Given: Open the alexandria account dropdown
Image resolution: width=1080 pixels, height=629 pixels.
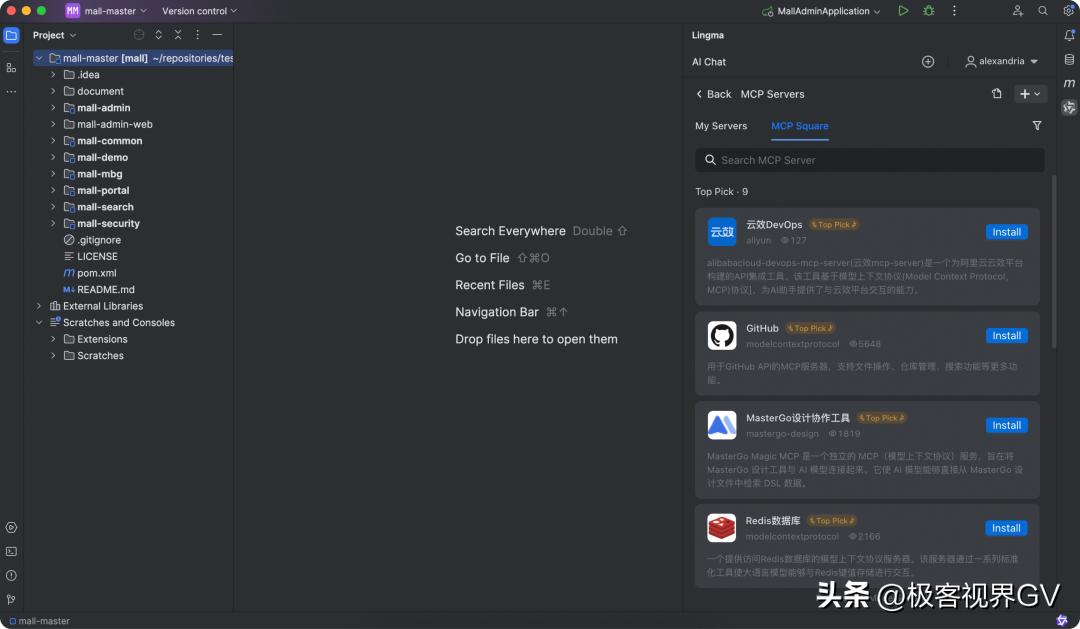Looking at the screenshot, I should [x=1000, y=61].
